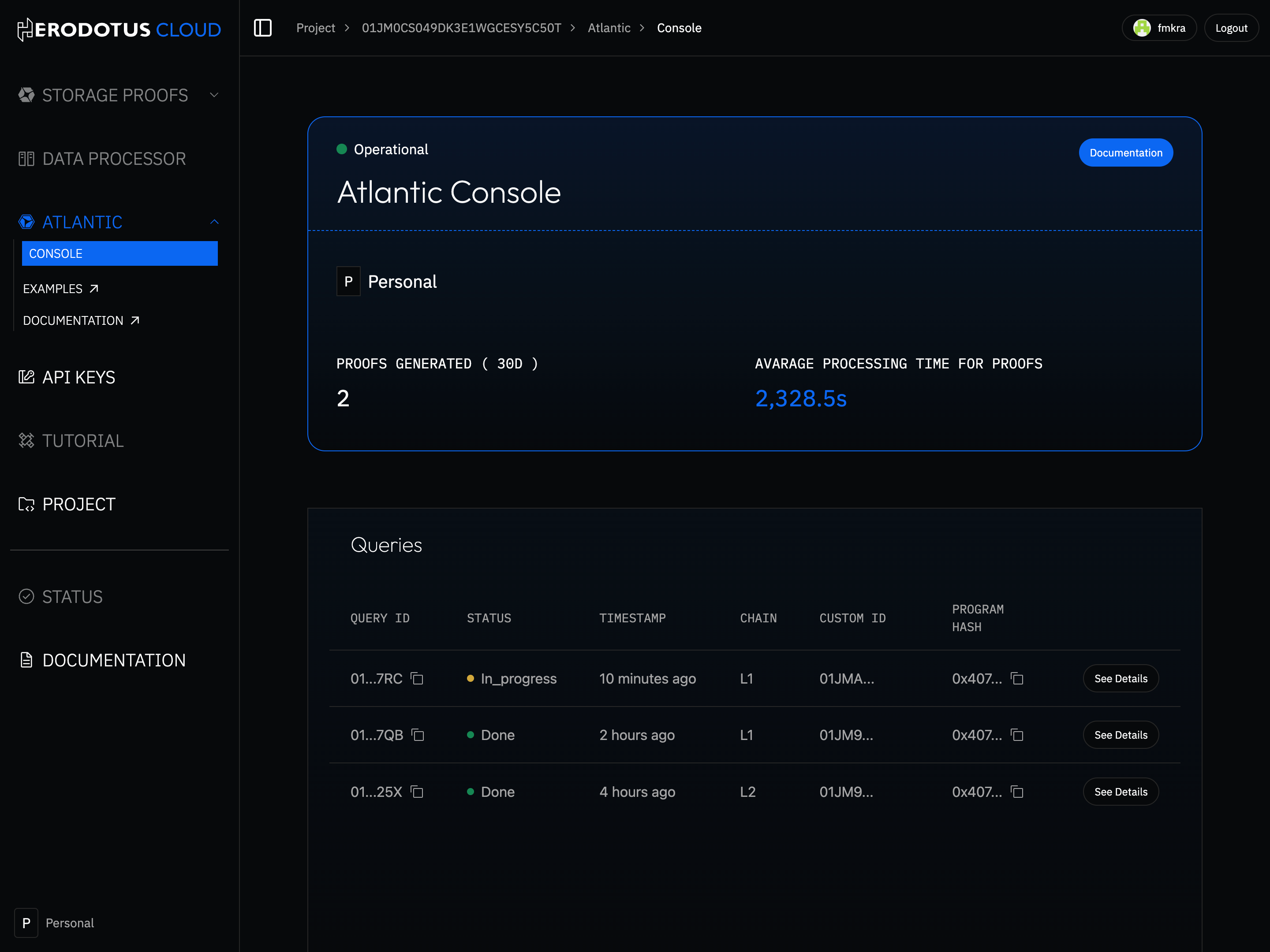This screenshot has width=1270, height=952.
Task: Click the Console breadcrumb
Action: pos(679,27)
